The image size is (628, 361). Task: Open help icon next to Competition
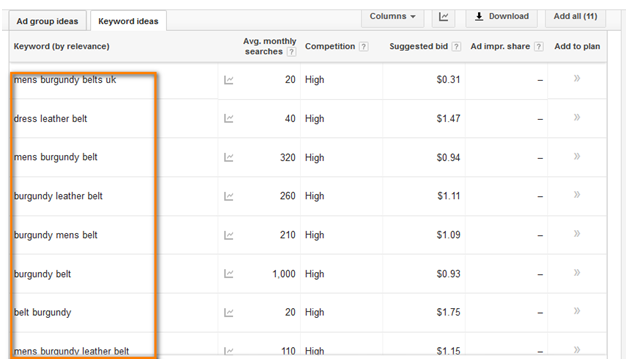(363, 46)
